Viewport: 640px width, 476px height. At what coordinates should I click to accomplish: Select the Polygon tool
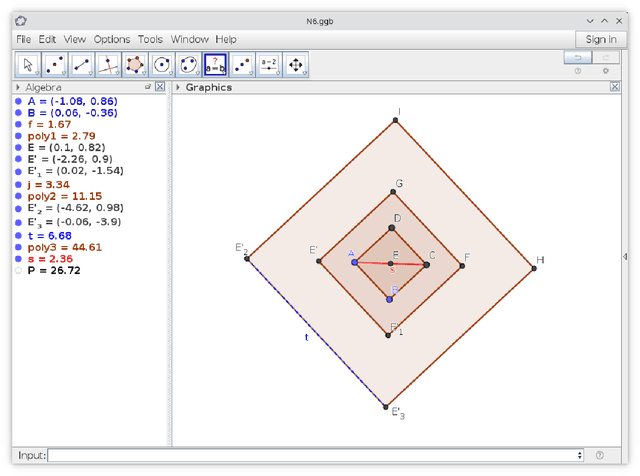[x=136, y=65]
